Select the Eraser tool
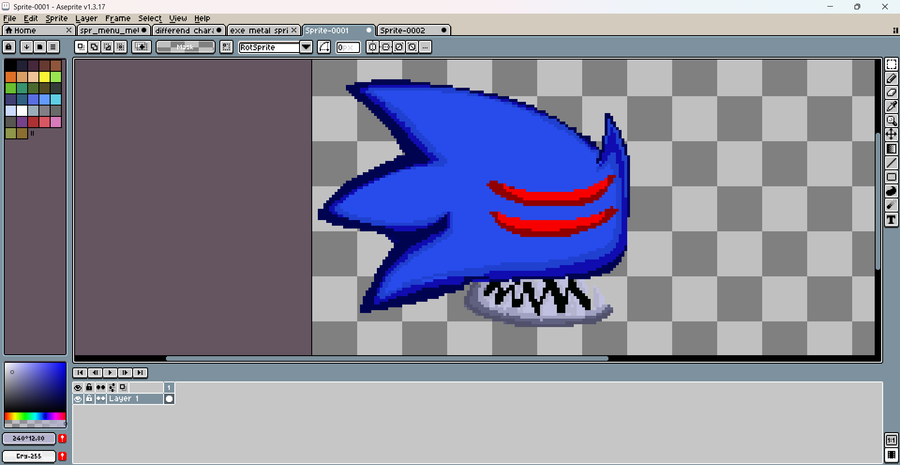Image resolution: width=900 pixels, height=465 pixels. point(891,92)
